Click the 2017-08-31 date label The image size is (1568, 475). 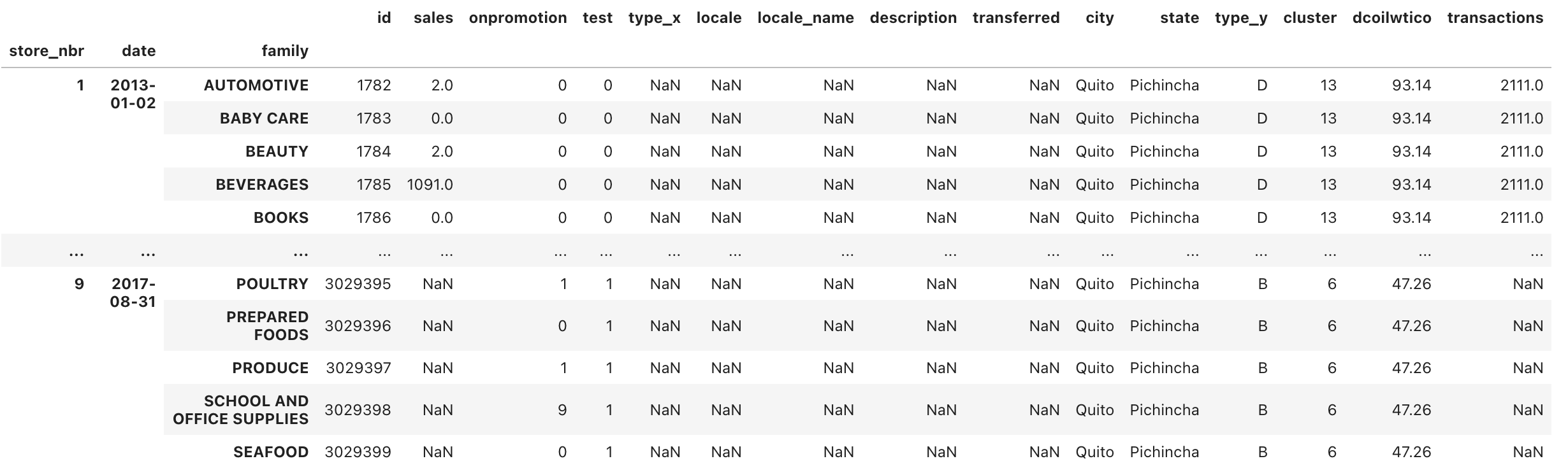click(x=133, y=293)
